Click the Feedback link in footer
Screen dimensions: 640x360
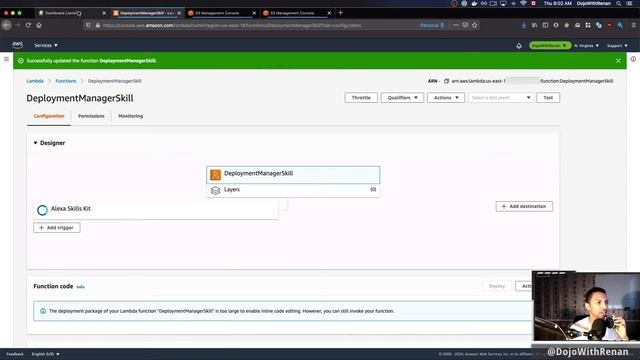[x=15, y=354]
